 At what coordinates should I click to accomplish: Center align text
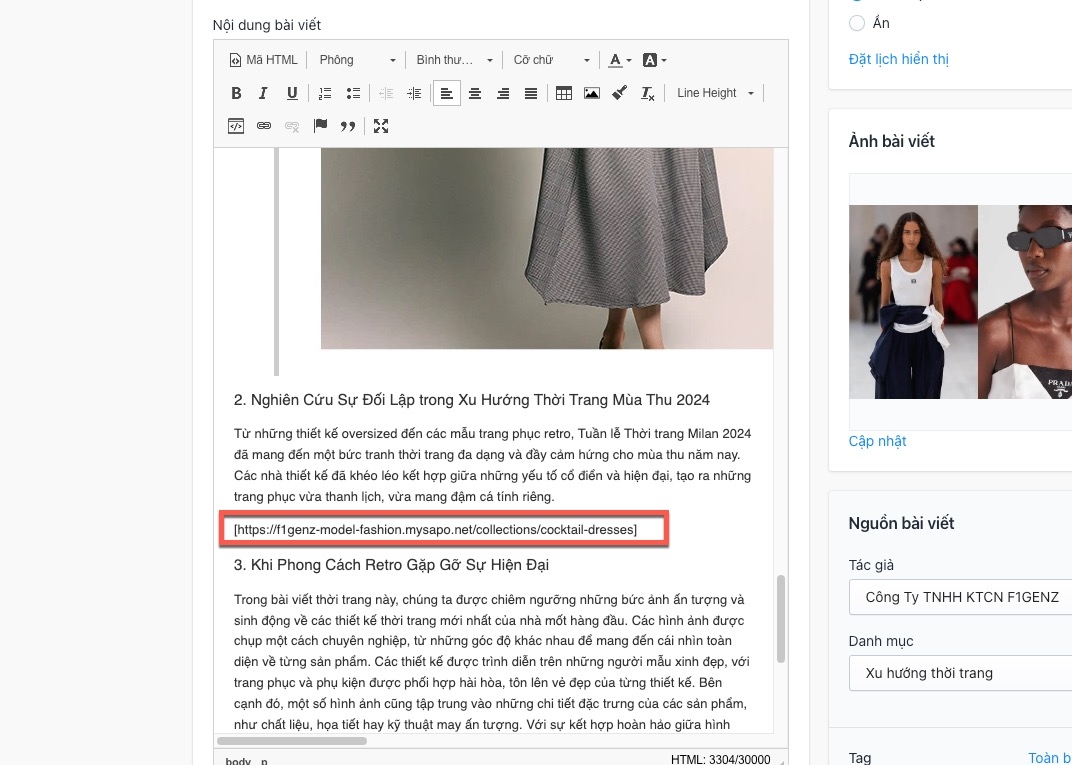pyautogui.click(x=475, y=93)
